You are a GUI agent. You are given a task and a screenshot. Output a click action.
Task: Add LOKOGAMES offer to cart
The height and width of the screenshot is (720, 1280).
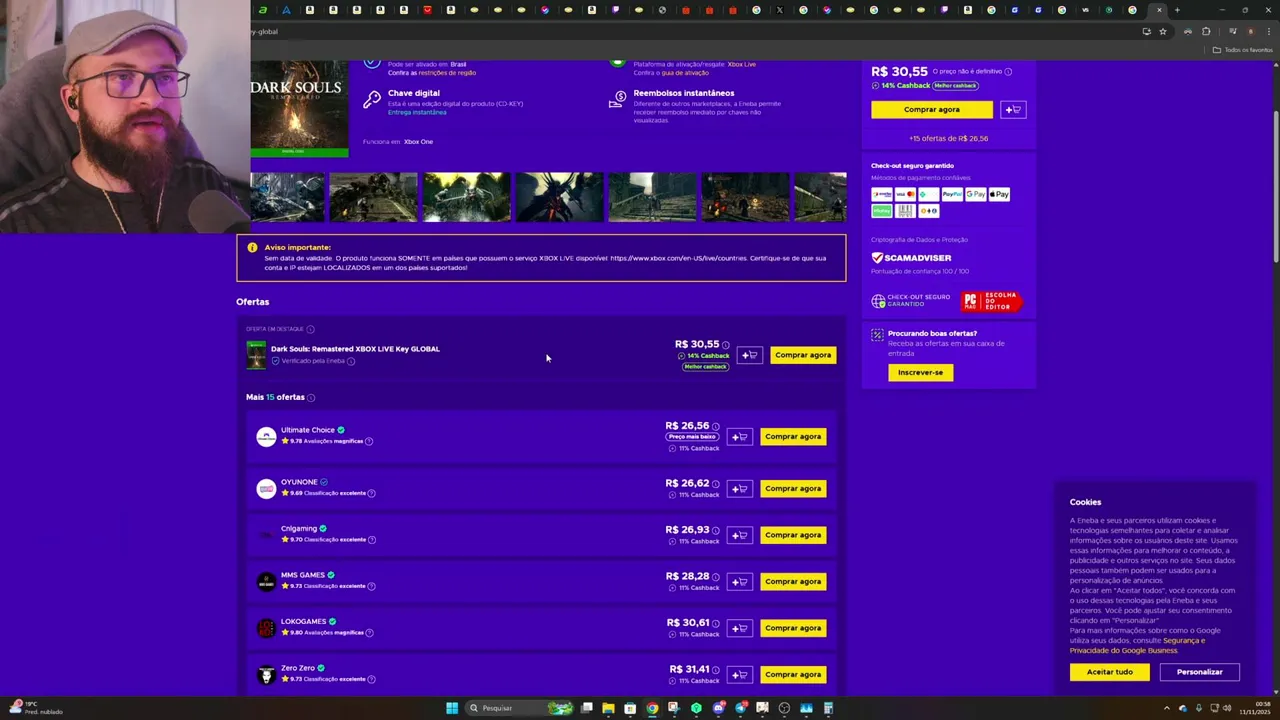point(739,628)
